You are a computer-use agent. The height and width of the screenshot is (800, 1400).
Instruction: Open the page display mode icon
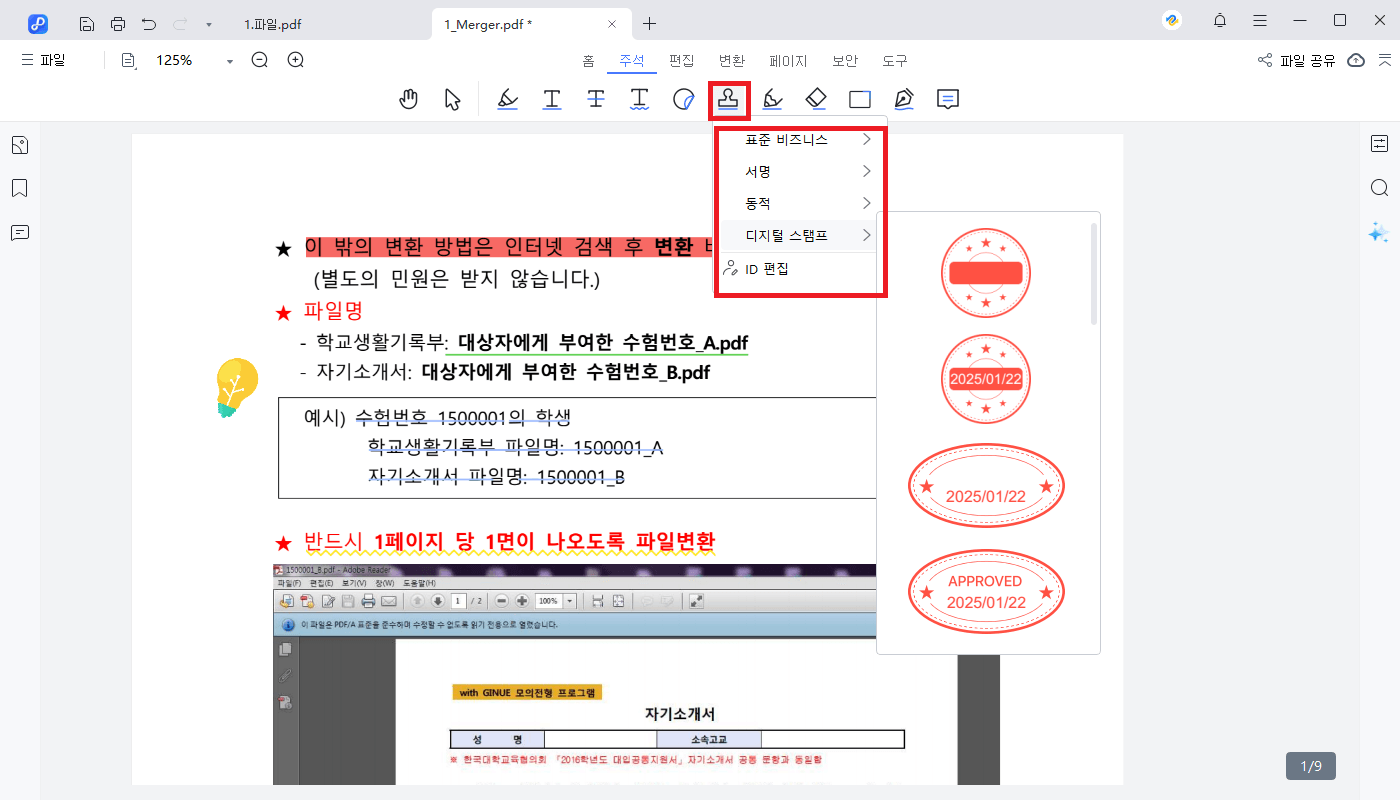coord(128,60)
